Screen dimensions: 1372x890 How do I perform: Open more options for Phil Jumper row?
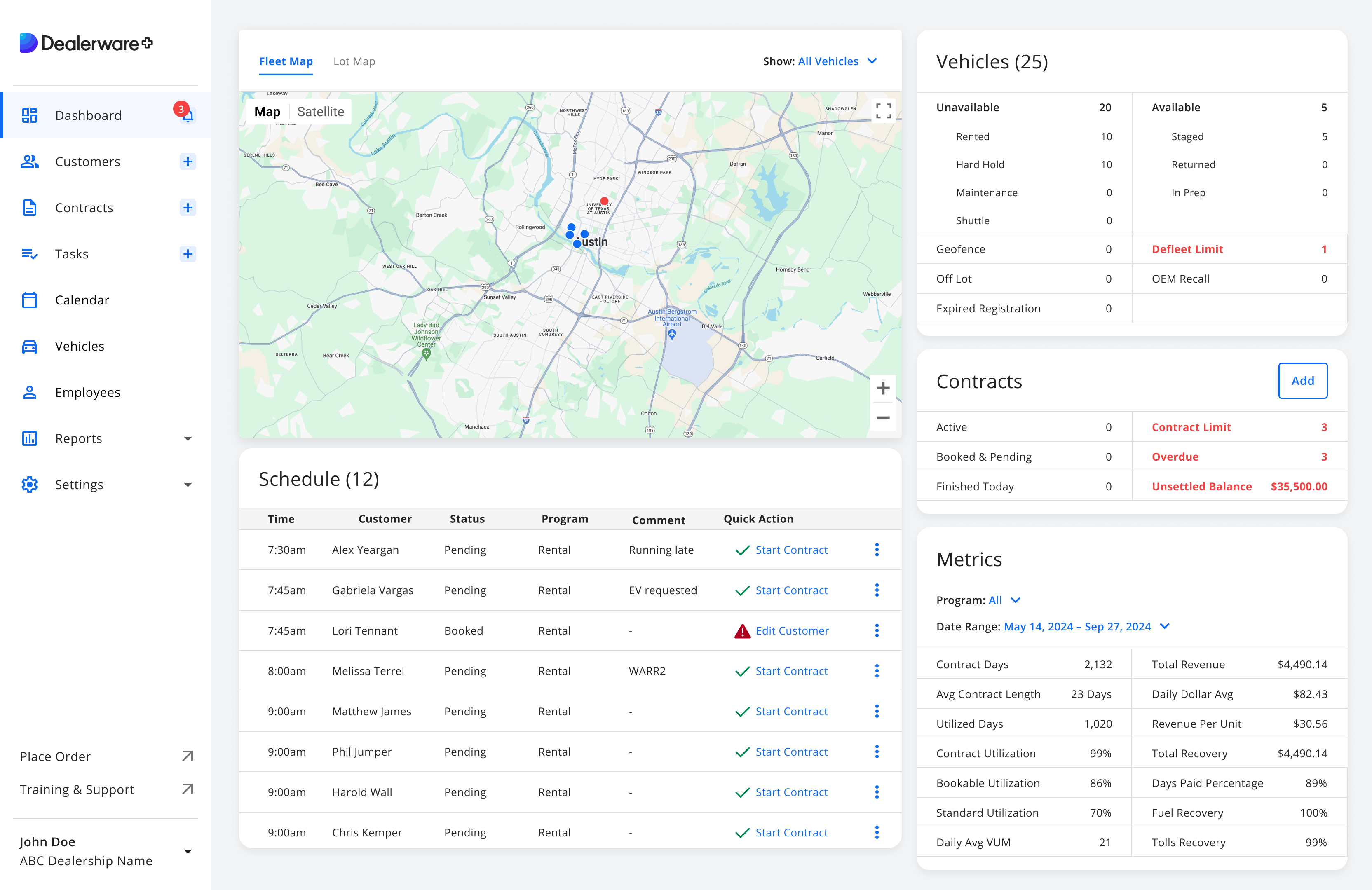(877, 752)
